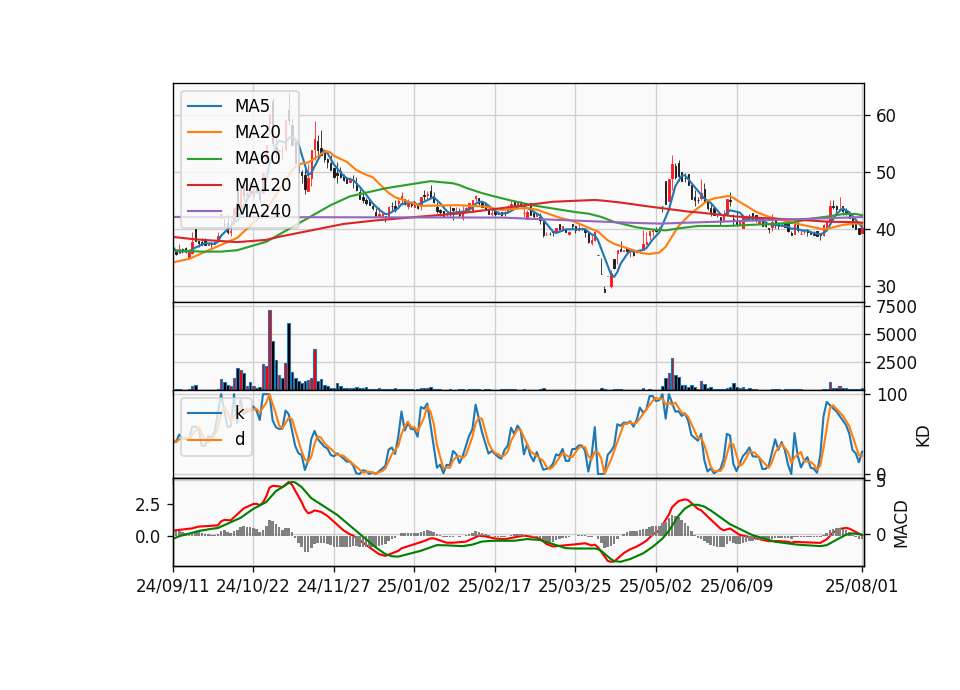Click the 25/08/01 date axis label
Screen dimensions: 960x690
click(x=861, y=586)
